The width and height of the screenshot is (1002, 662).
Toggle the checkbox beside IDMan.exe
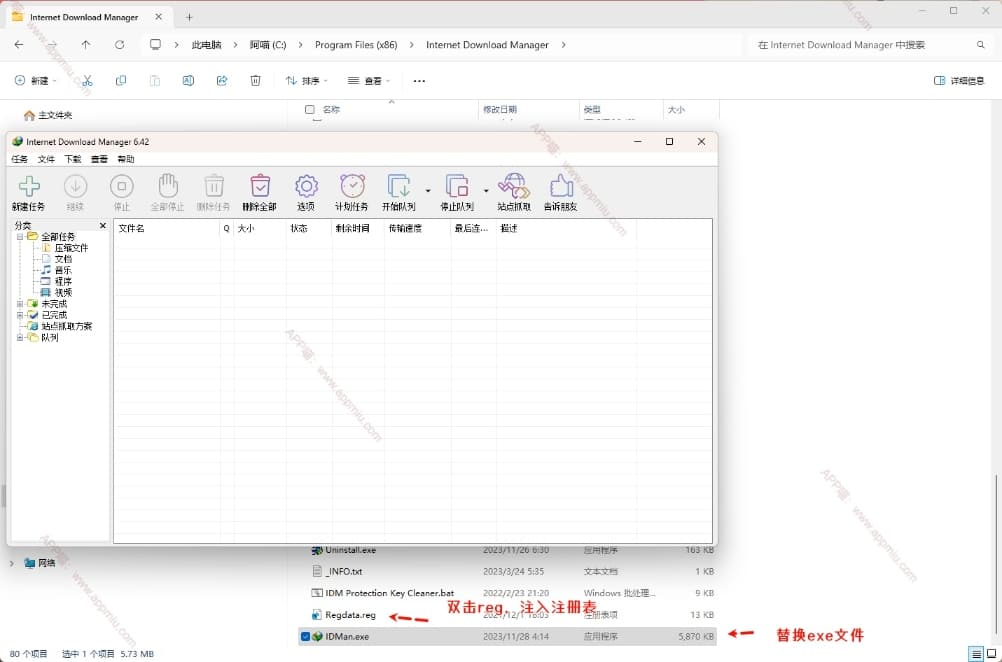point(306,636)
